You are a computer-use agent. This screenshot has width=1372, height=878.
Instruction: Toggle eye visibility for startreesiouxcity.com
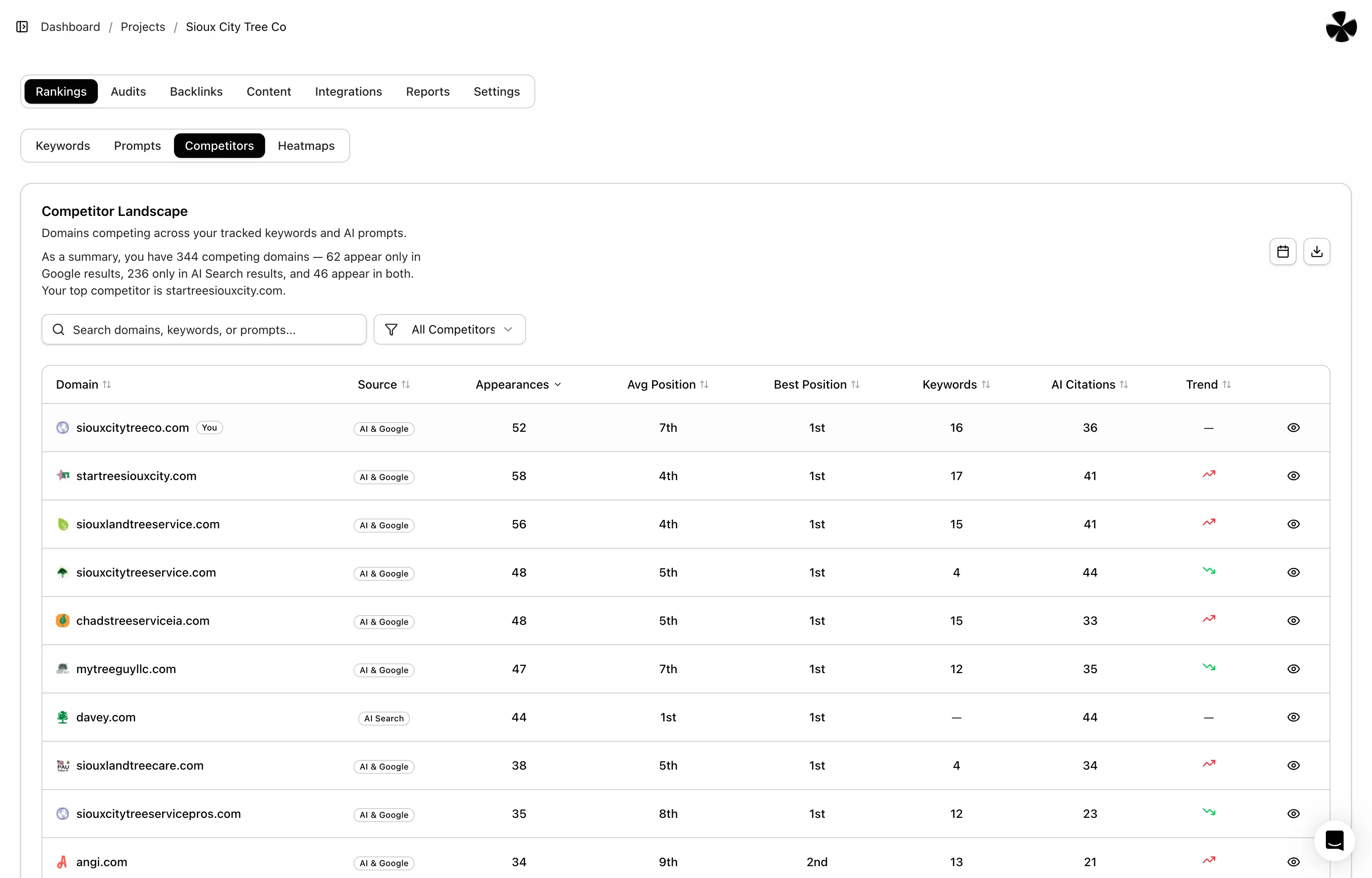coord(1293,475)
